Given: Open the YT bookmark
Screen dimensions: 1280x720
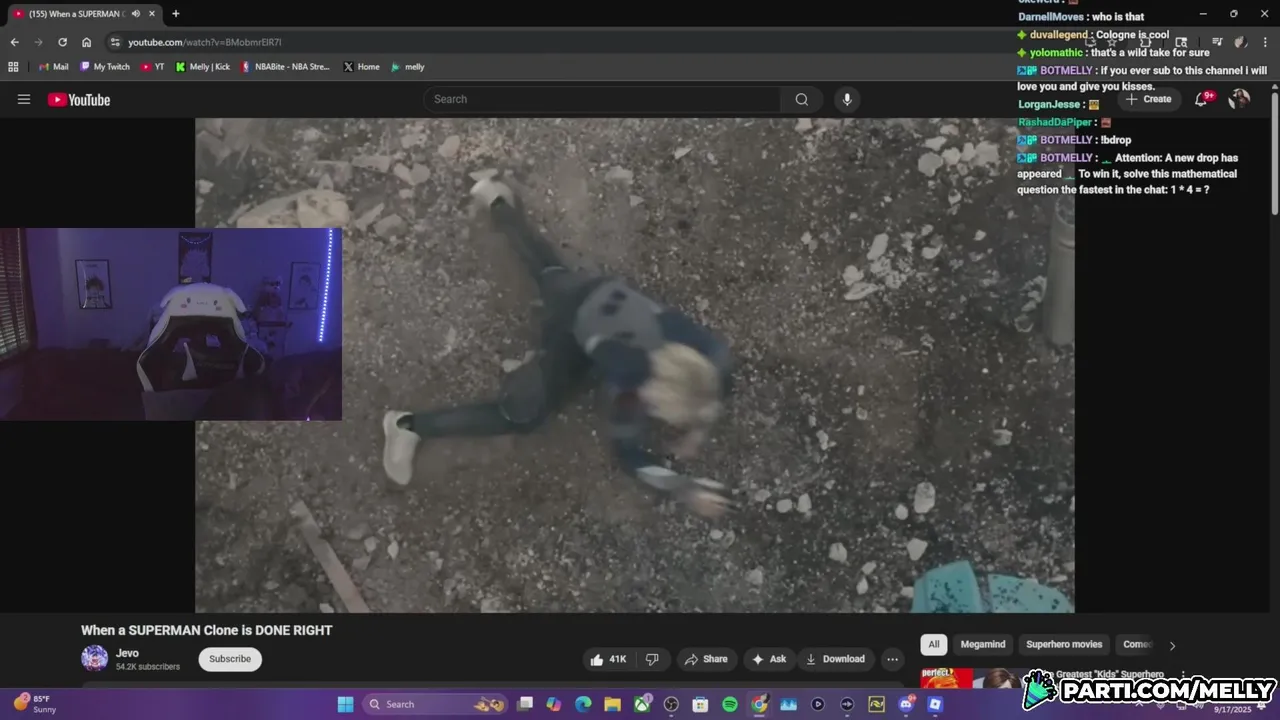Looking at the screenshot, I should point(153,67).
